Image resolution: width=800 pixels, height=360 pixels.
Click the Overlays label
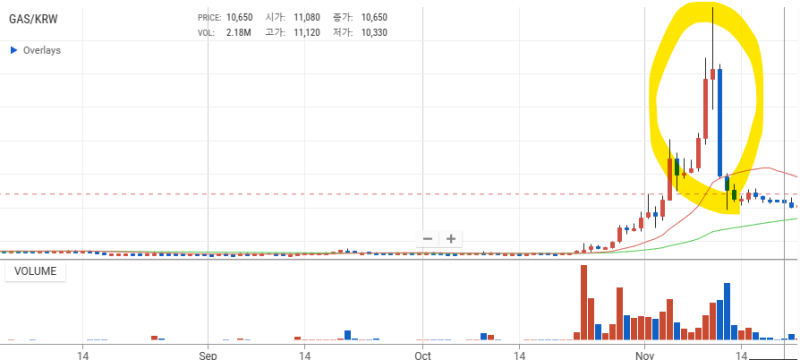coord(42,50)
